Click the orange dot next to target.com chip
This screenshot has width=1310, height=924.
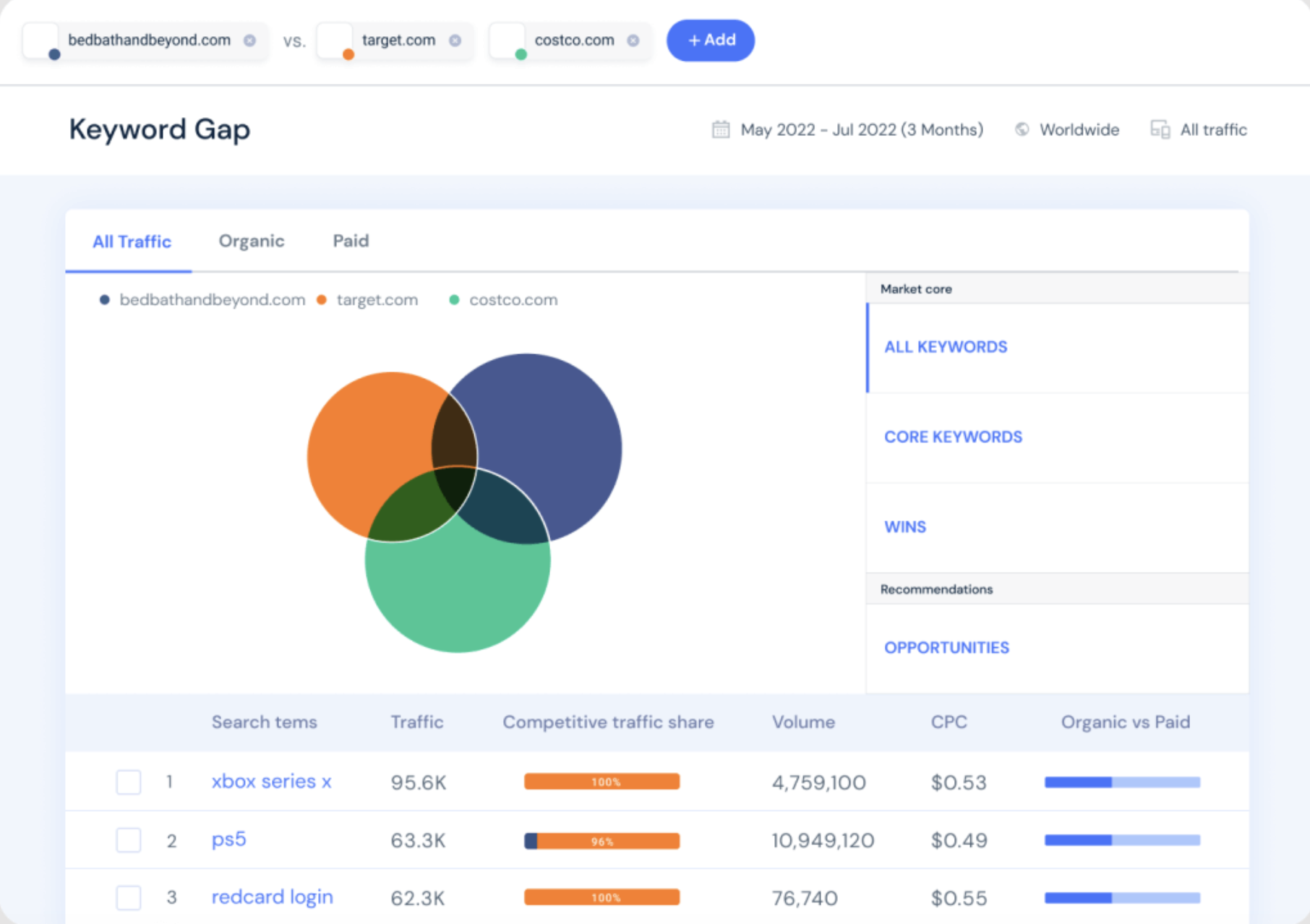(x=348, y=53)
